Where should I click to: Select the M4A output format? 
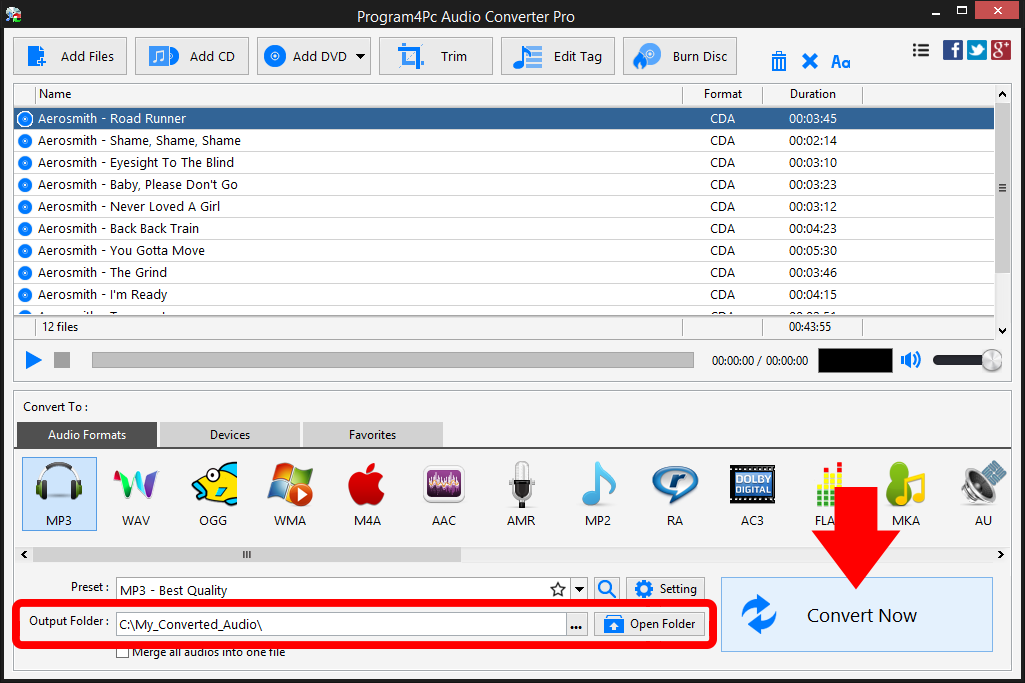pos(366,493)
